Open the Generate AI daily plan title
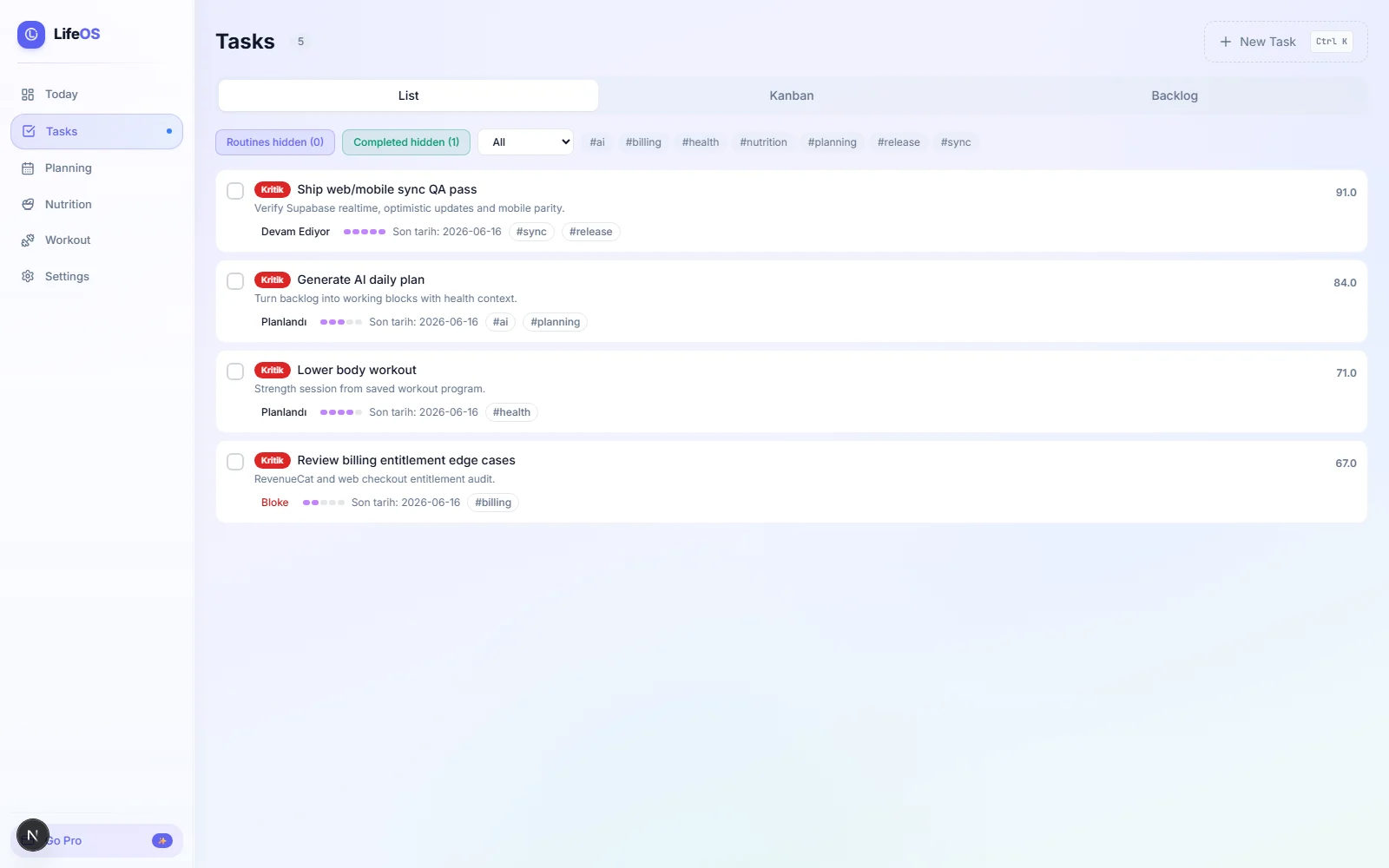 click(361, 279)
